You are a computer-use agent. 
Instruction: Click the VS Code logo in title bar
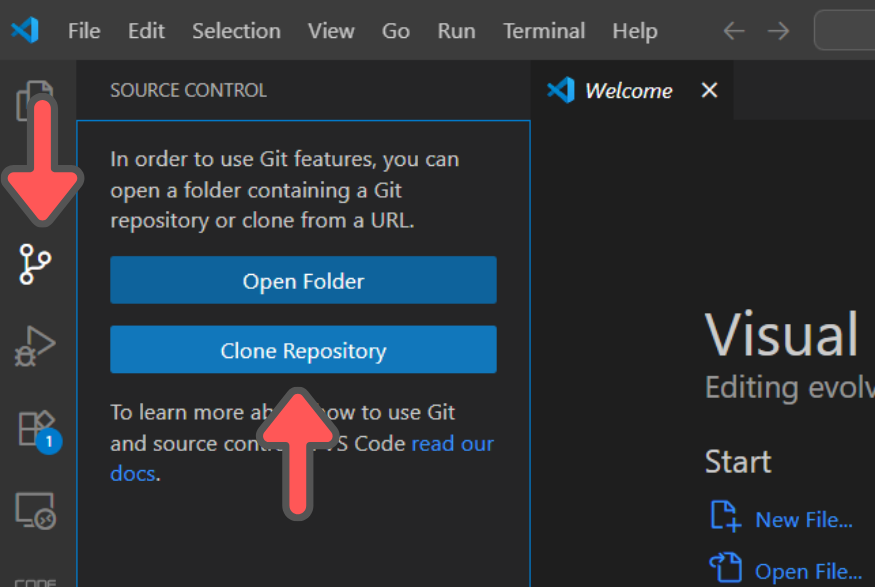coord(25,30)
